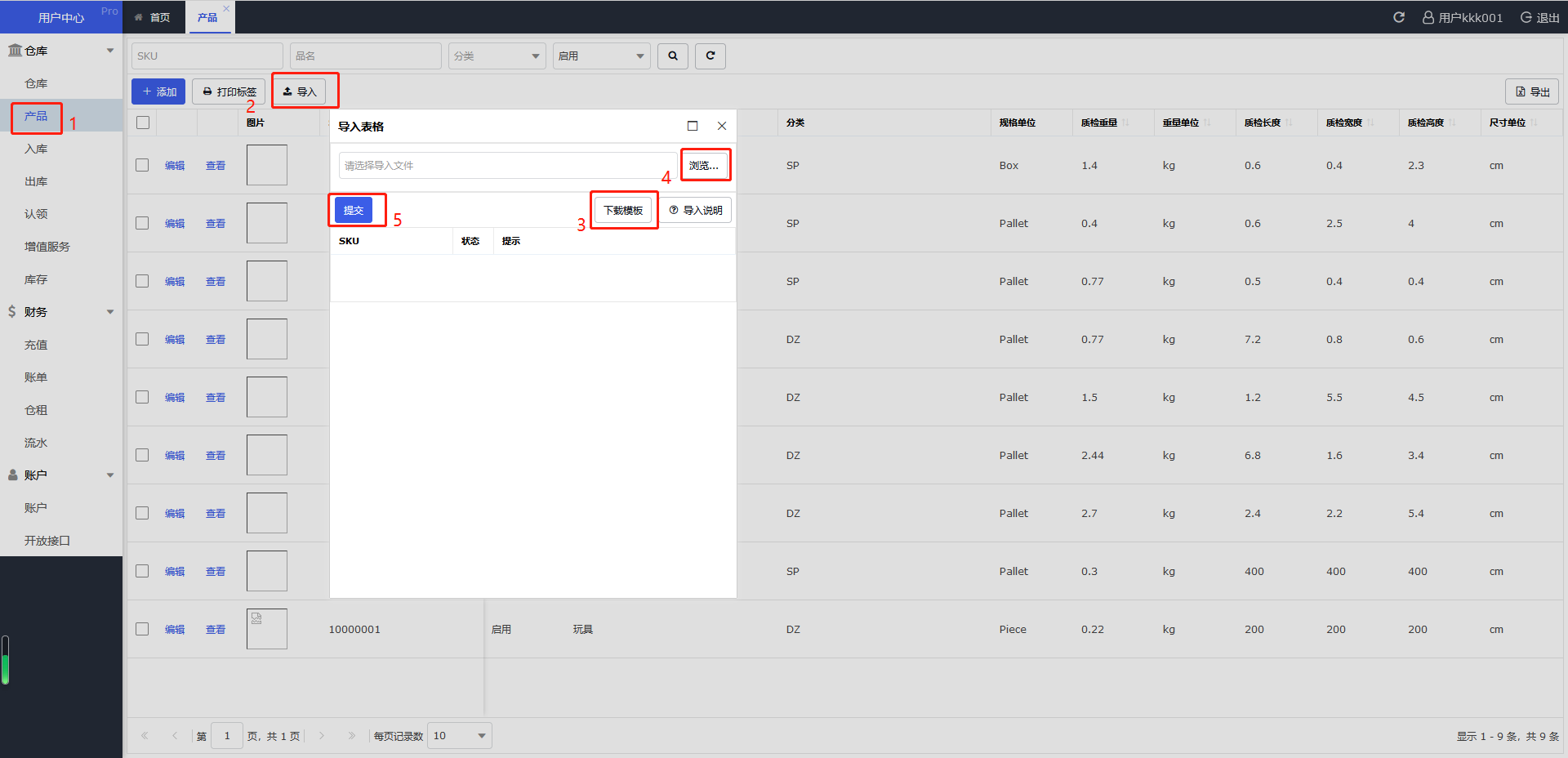Click the 浏览 browse file button
This screenshot has width=1568, height=758.
pos(704,165)
